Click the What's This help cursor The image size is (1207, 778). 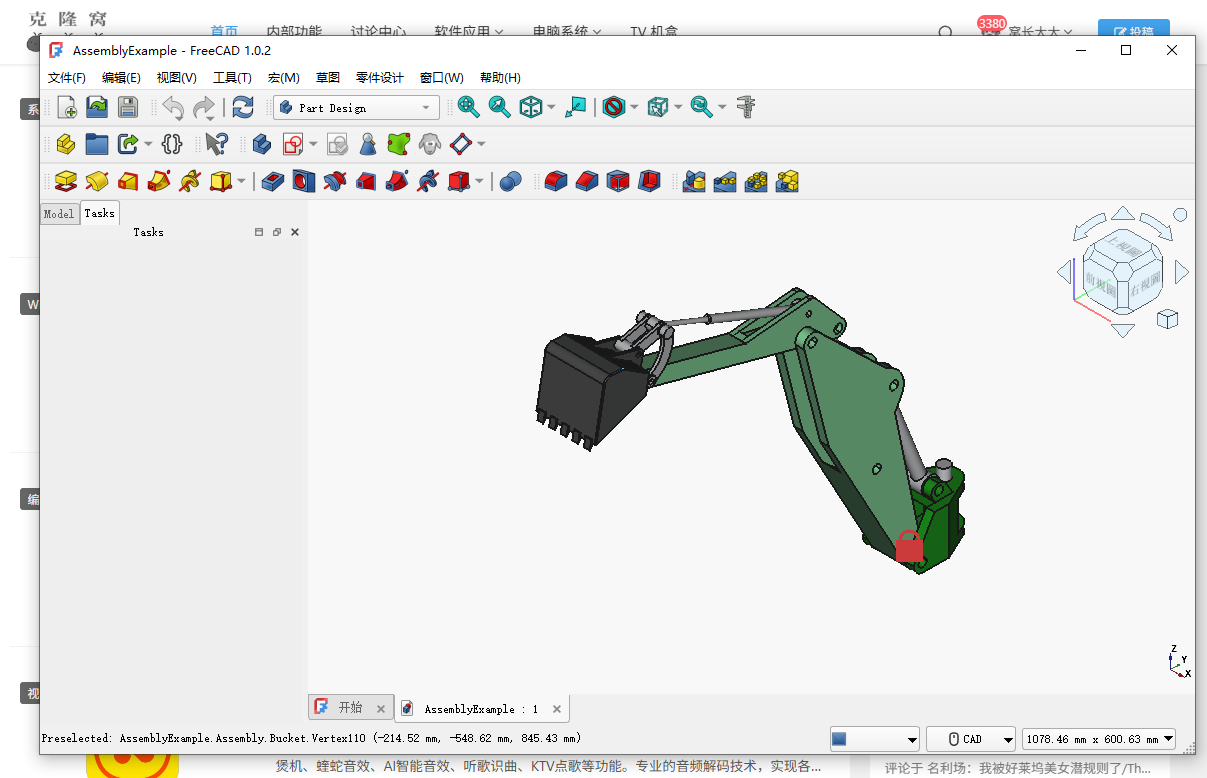(215, 144)
